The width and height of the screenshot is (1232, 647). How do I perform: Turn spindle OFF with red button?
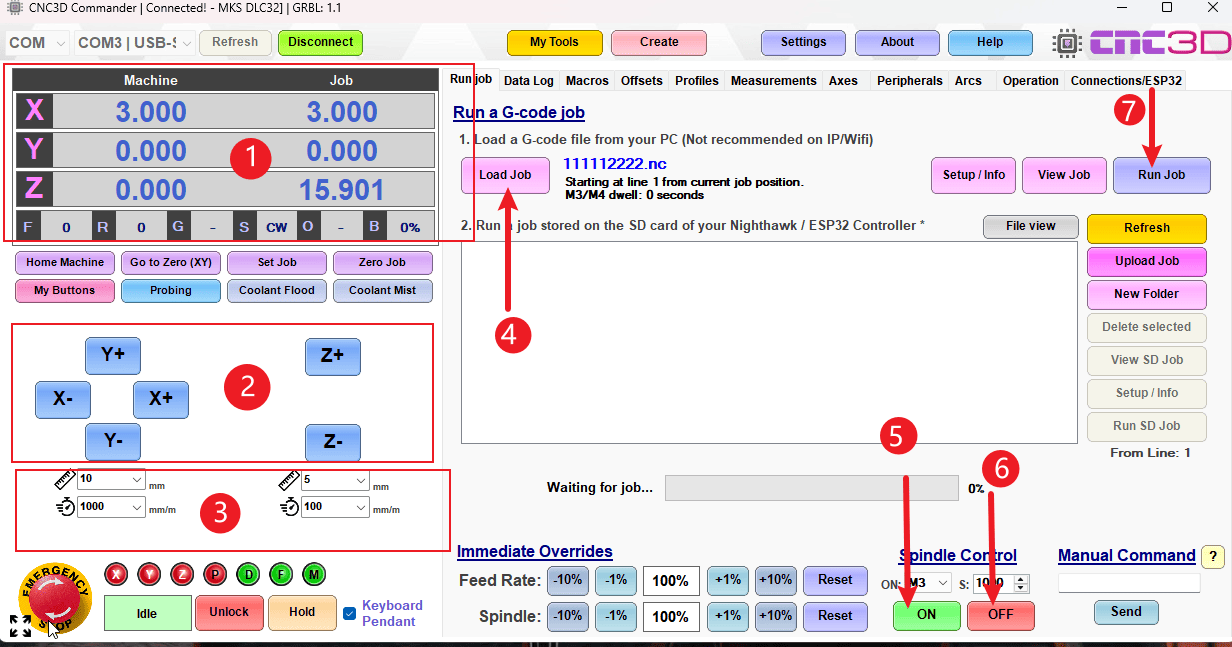(x=1000, y=615)
